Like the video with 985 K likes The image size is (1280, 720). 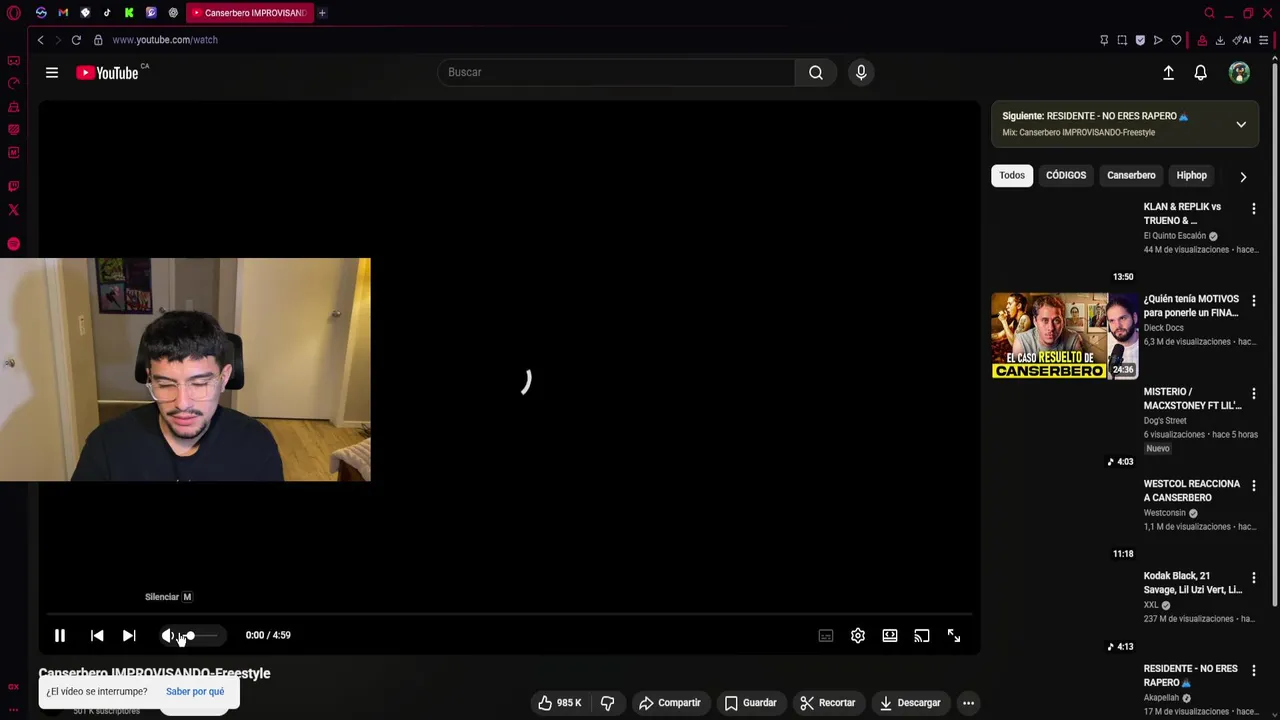pos(560,703)
